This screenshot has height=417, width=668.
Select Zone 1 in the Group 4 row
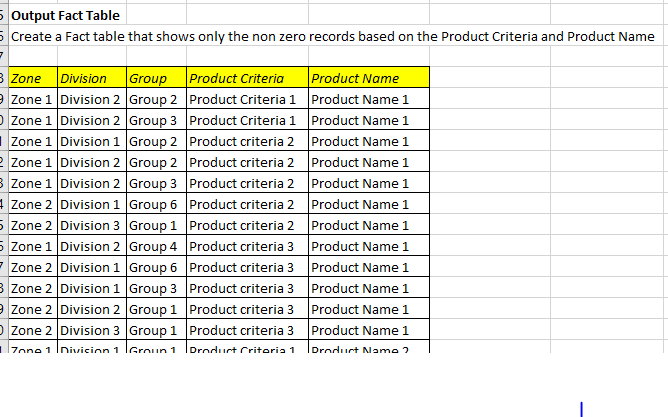pyautogui.click(x=33, y=246)
